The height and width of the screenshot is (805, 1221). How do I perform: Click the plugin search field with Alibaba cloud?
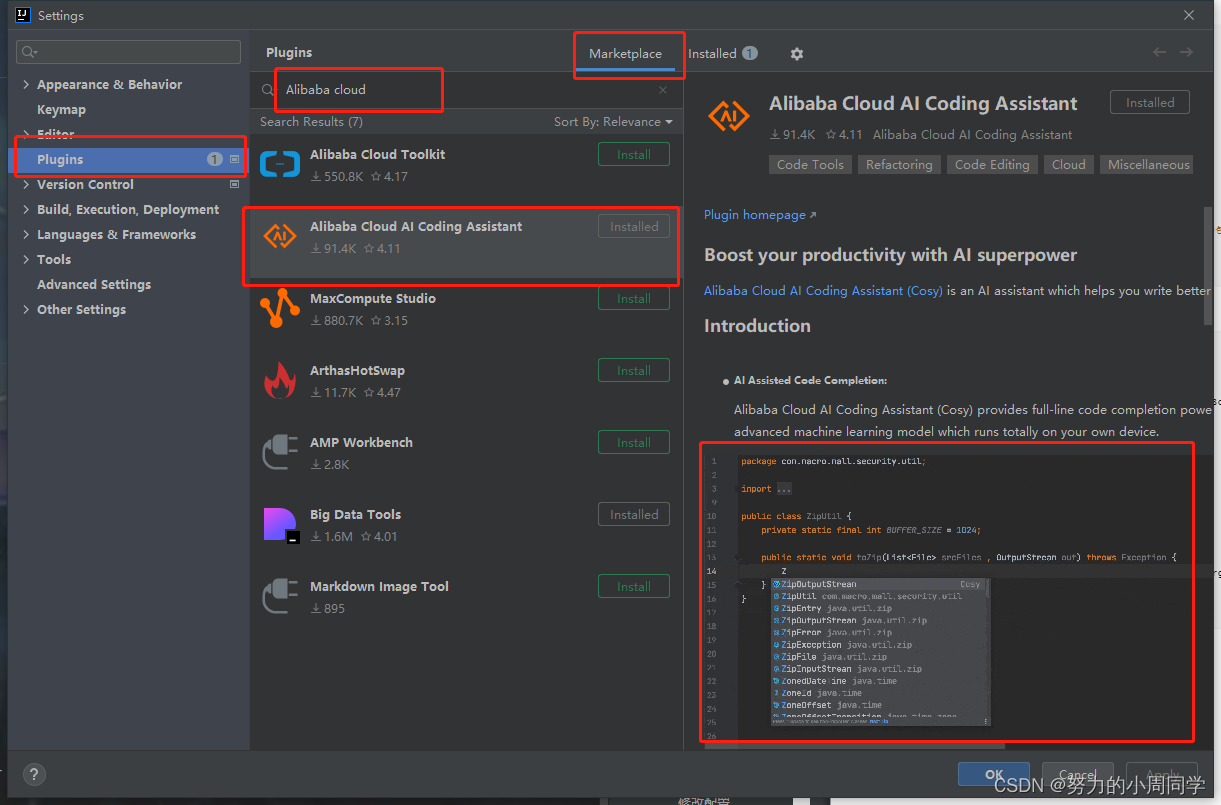pos(466,90)
